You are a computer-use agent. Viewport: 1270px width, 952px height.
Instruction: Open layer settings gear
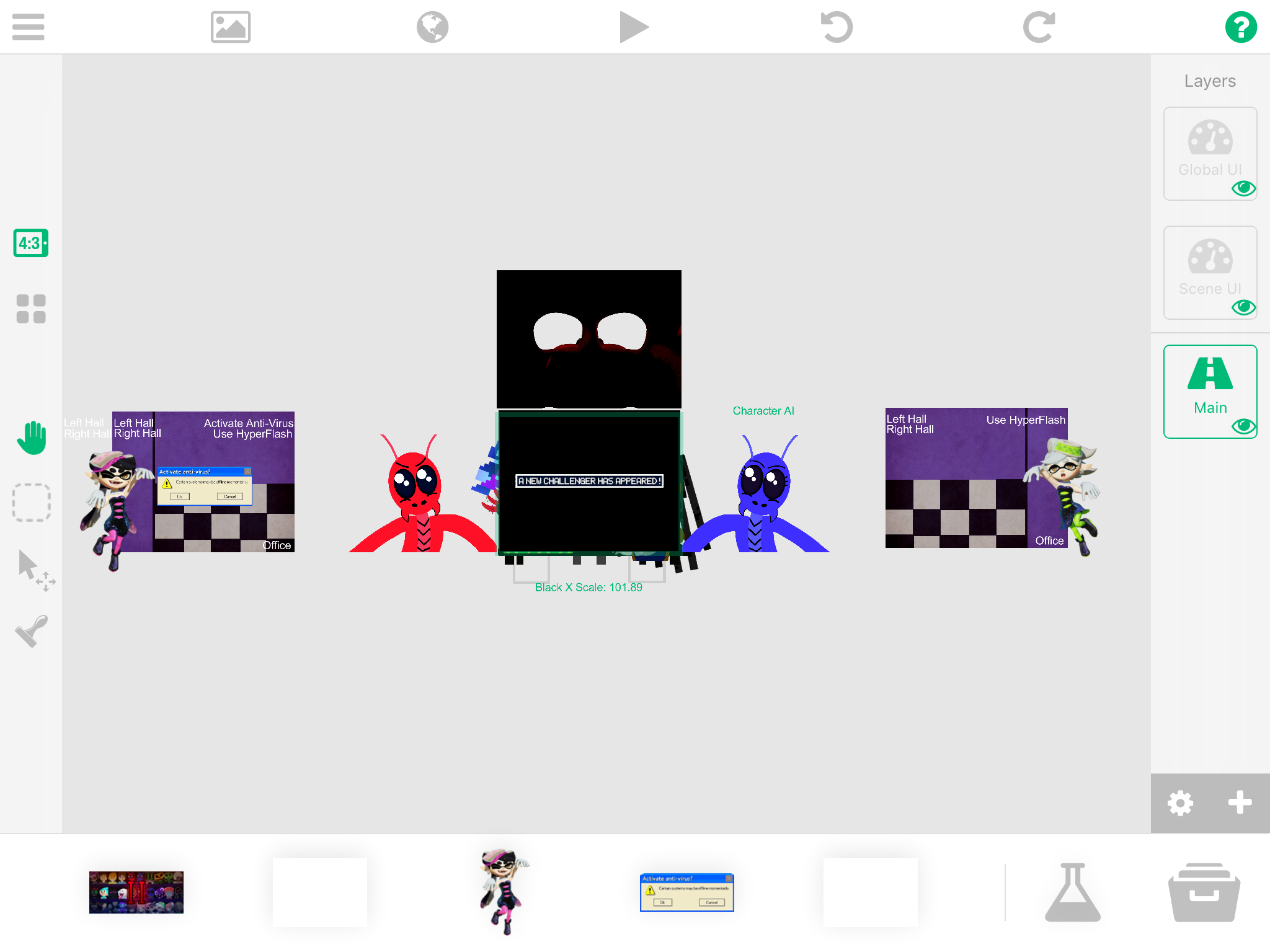coord(1180,803)
